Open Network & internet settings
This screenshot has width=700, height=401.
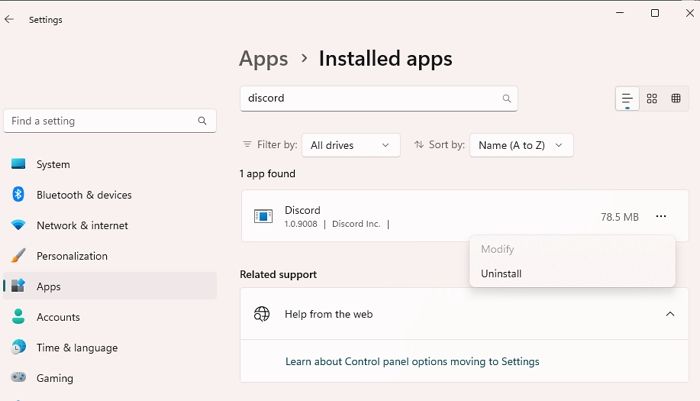82,225
